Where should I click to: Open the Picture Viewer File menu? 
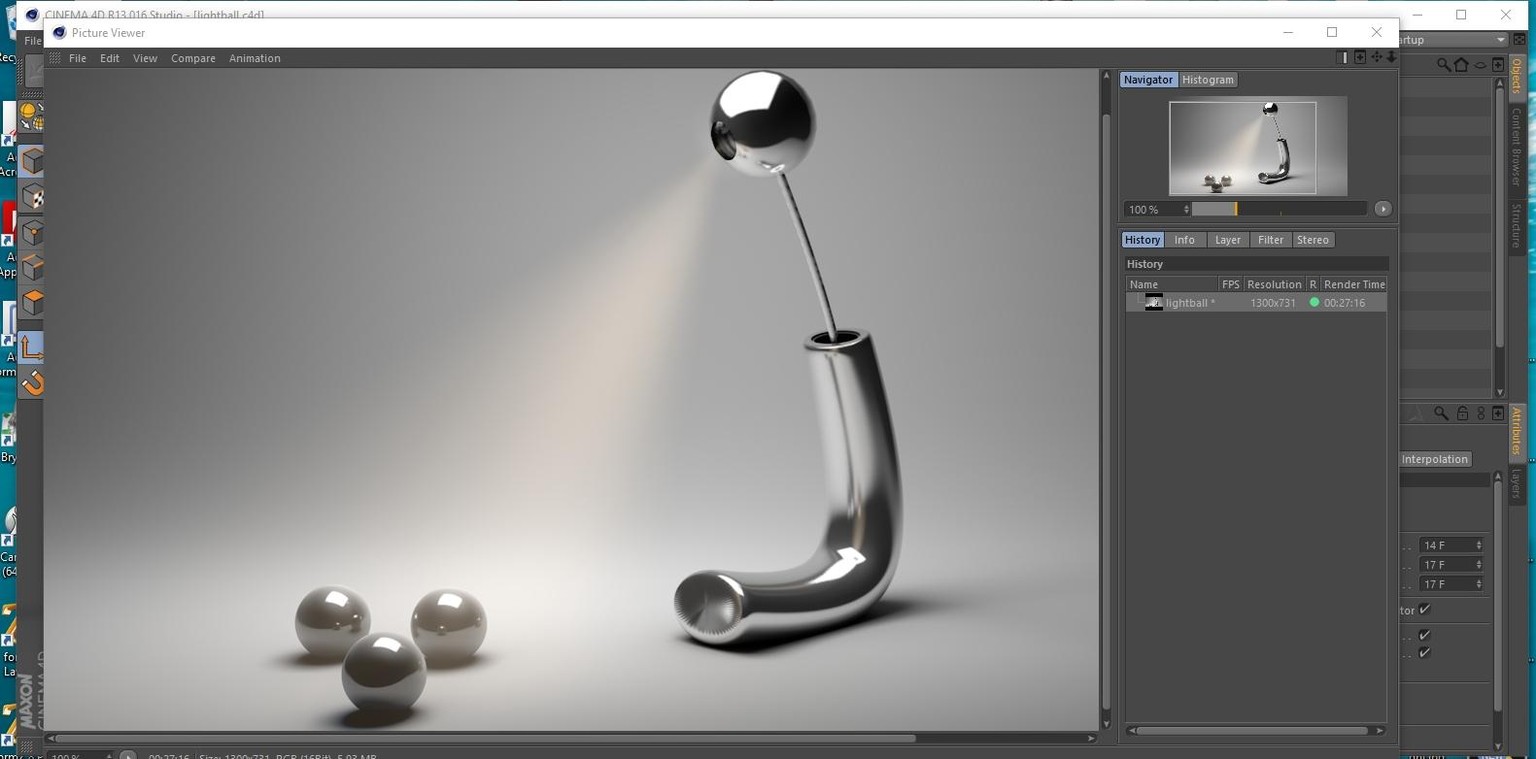77,58
